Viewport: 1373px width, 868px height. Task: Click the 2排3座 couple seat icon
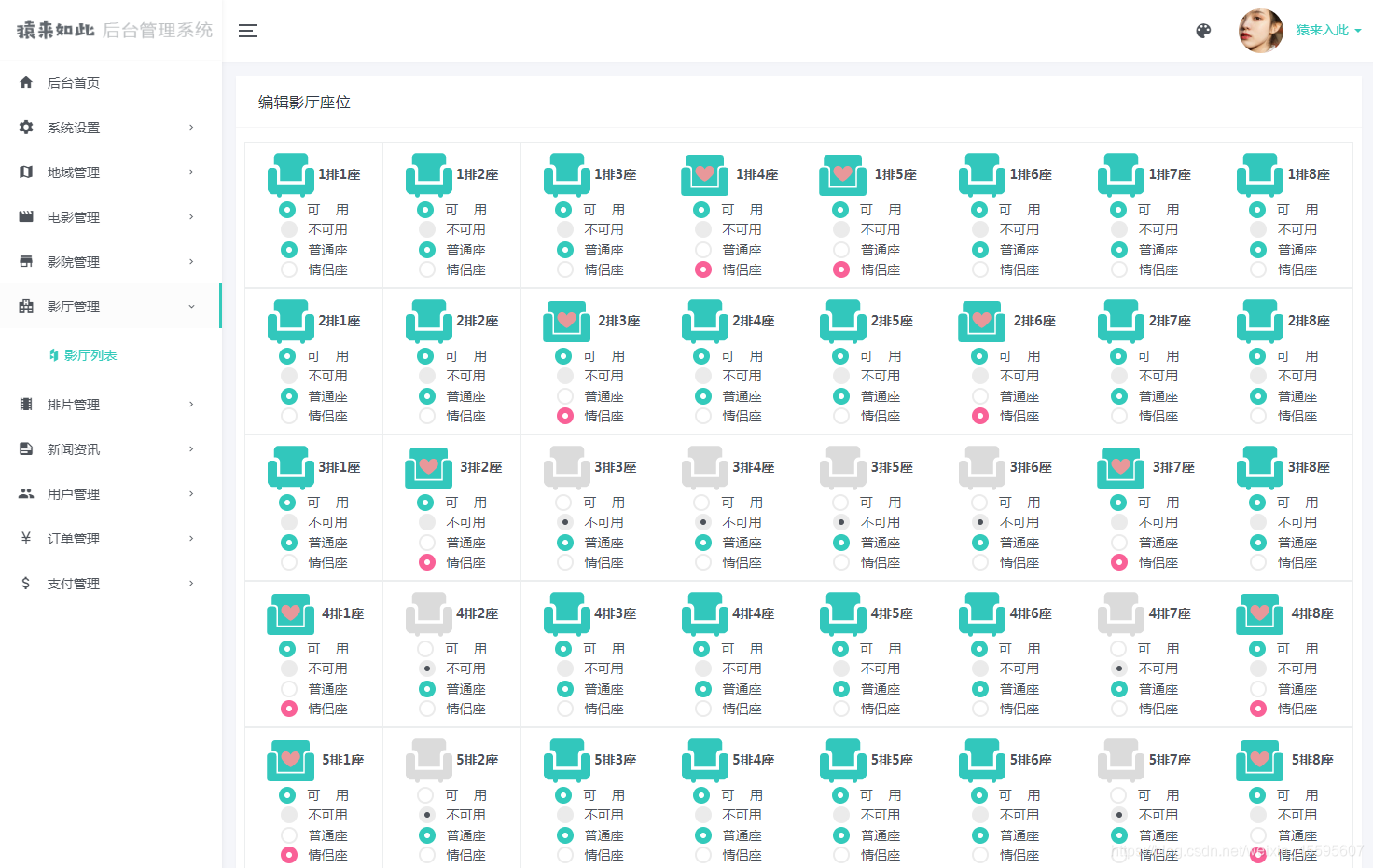pos(567,321)
